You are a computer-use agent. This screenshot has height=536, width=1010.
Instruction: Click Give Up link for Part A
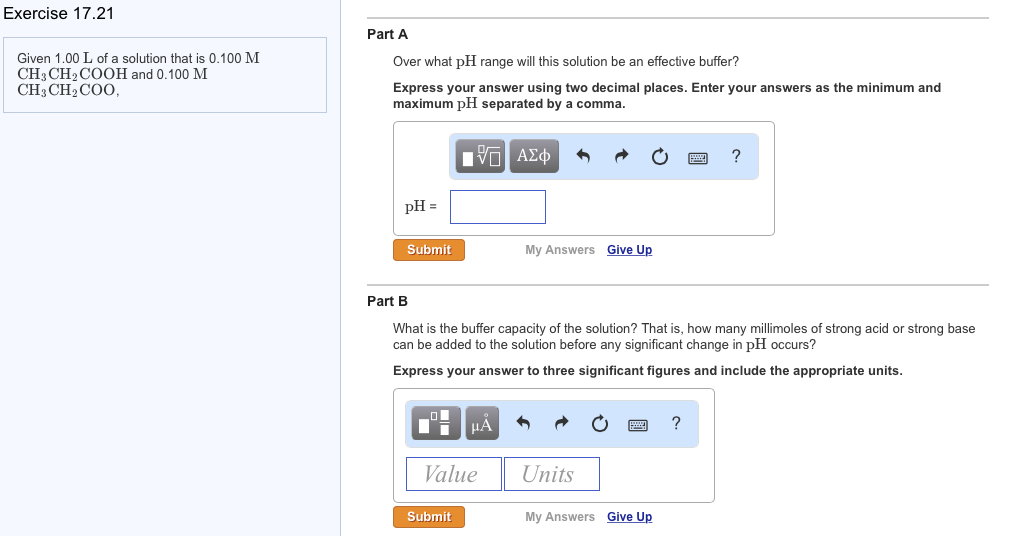[629, 250]
